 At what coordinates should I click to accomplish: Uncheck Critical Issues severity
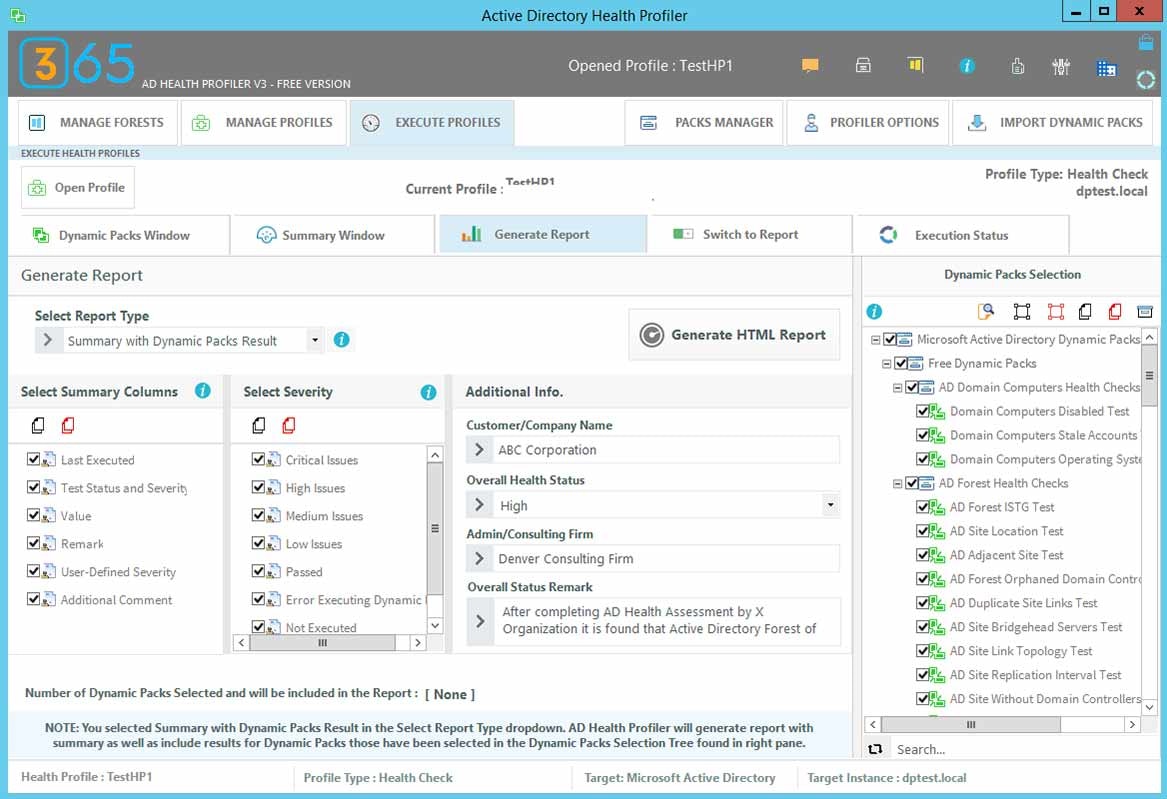(x=258, y=459)
